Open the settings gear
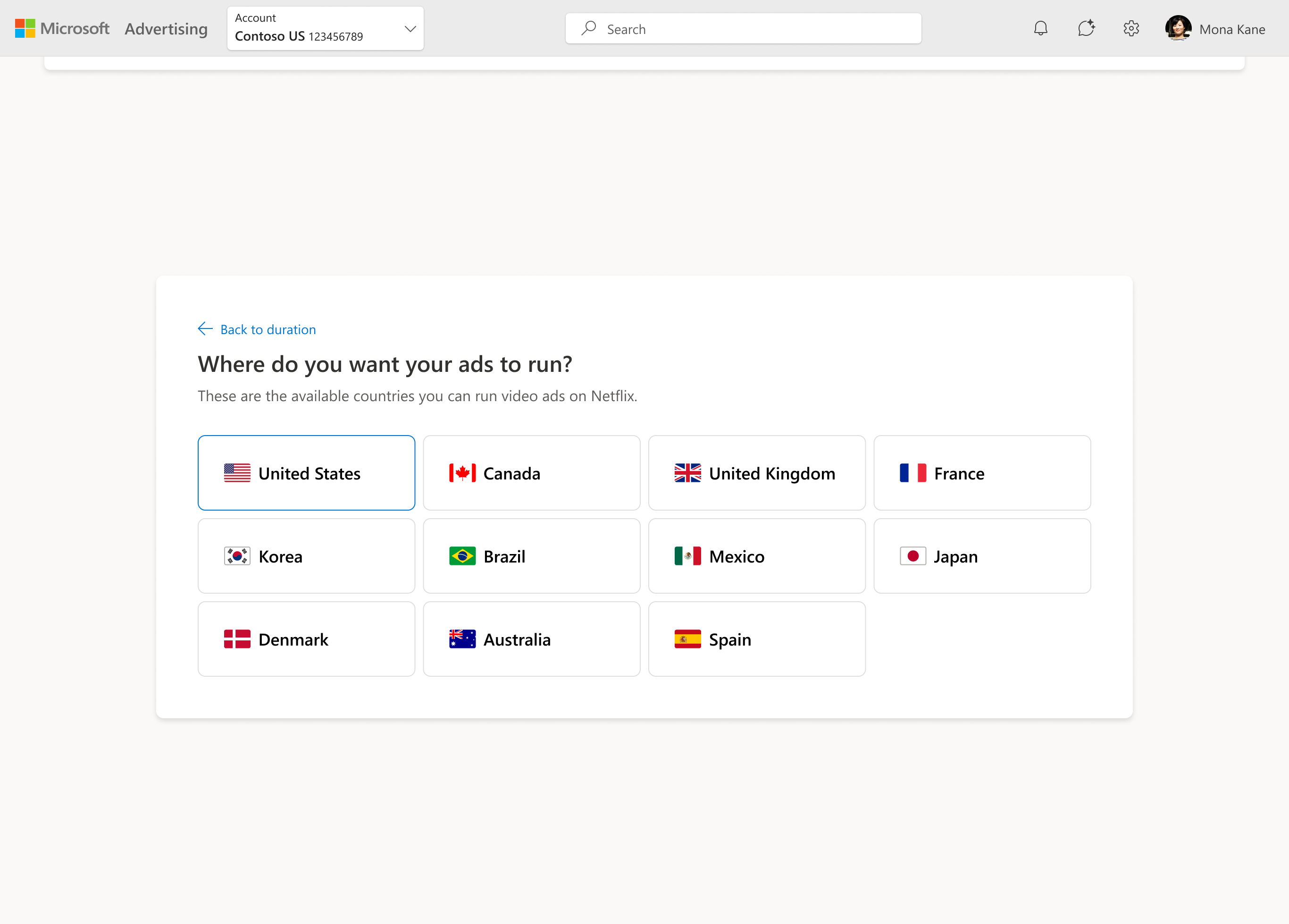 click(x=1131, y=28)
